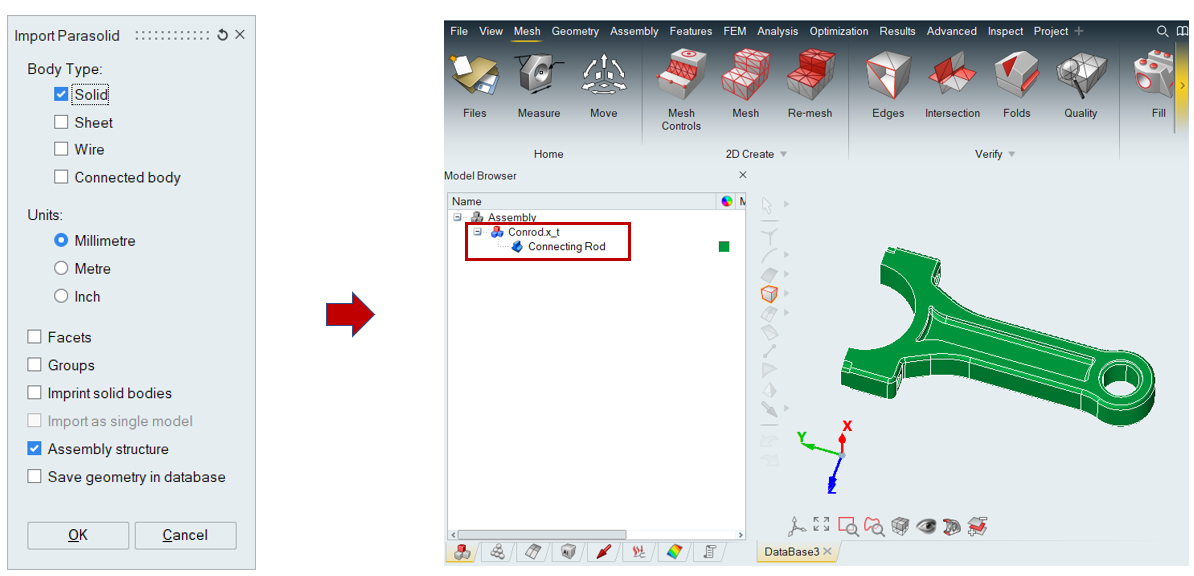Screen dimensions: 1194x576
Task: Uncheck the Solid body type checkbox
Action: [x=62, y=95]
